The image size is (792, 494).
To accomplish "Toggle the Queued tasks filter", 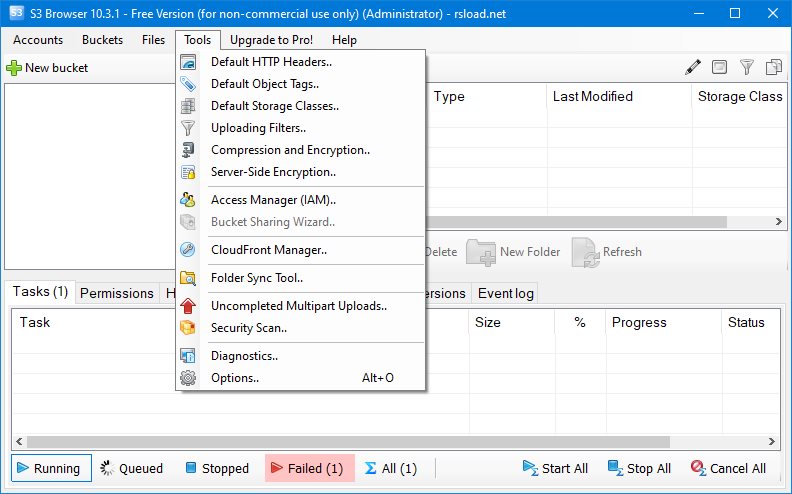I will pyautogui.click(x=130, y=468).
